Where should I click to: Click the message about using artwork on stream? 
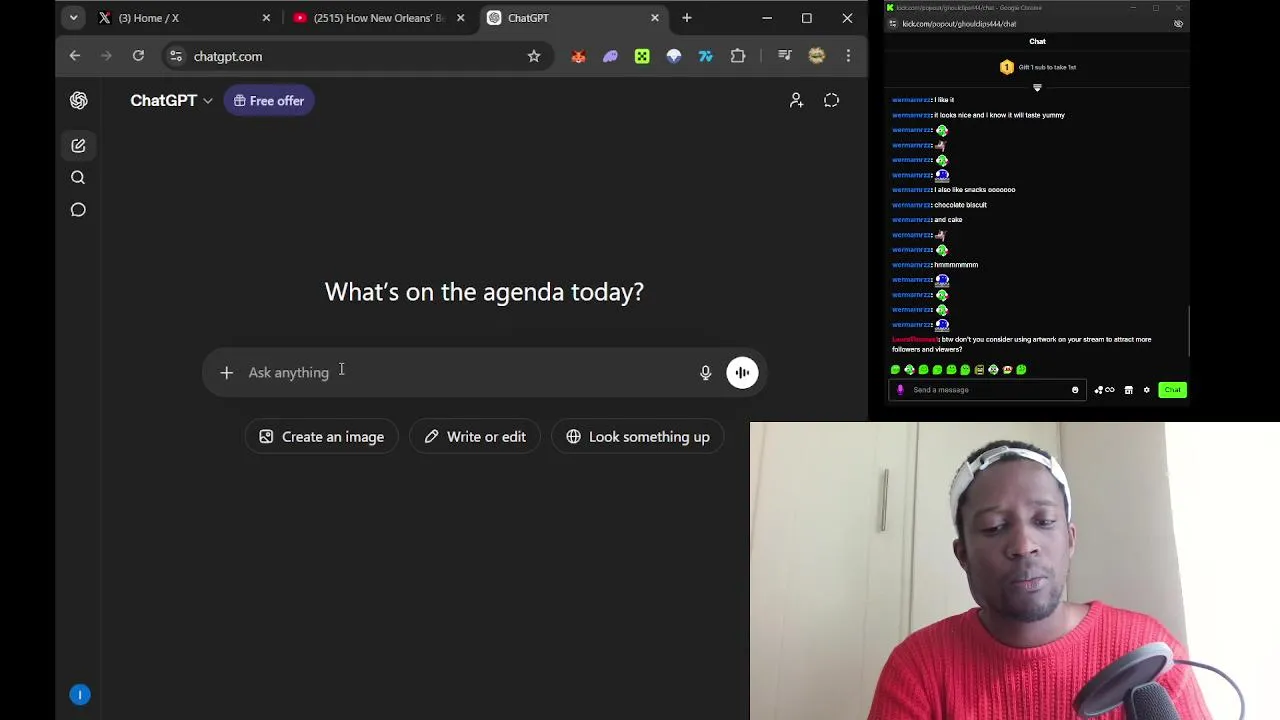(x=1021, y=344)
